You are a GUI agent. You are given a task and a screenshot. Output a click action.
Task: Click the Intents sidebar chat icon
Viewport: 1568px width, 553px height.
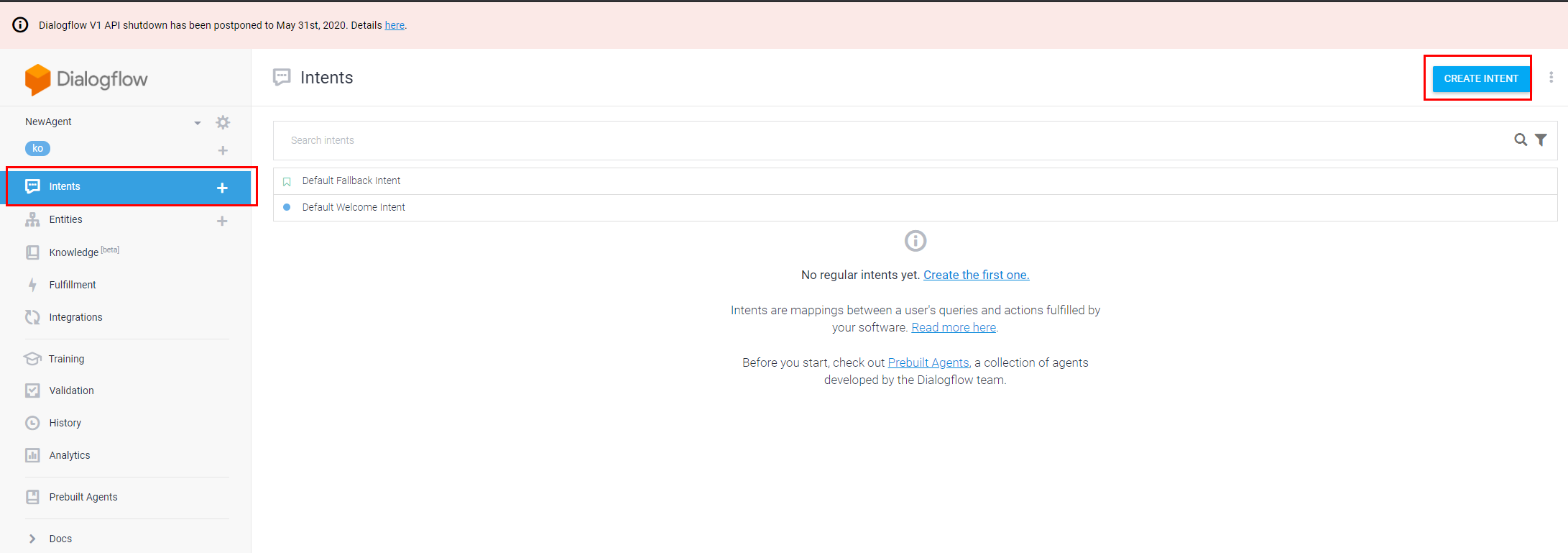pos(32,186)
